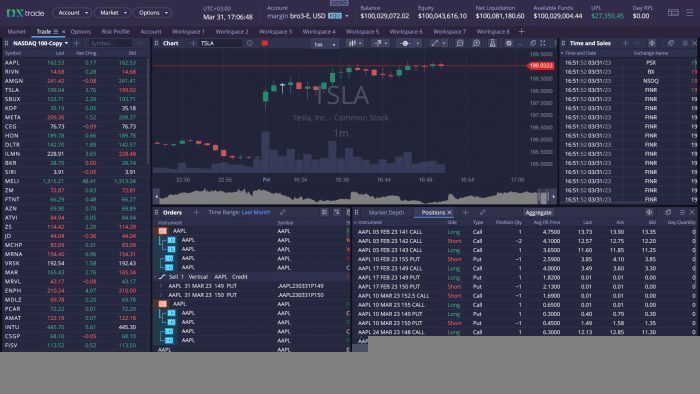700x394 pixels.
Task: Detach the Positions widget
Action: 668,212
